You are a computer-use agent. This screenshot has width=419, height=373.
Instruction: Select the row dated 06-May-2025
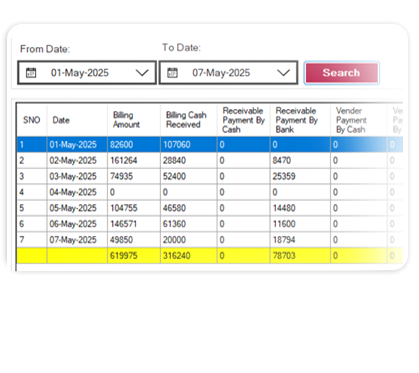click(x=210, y=224)
